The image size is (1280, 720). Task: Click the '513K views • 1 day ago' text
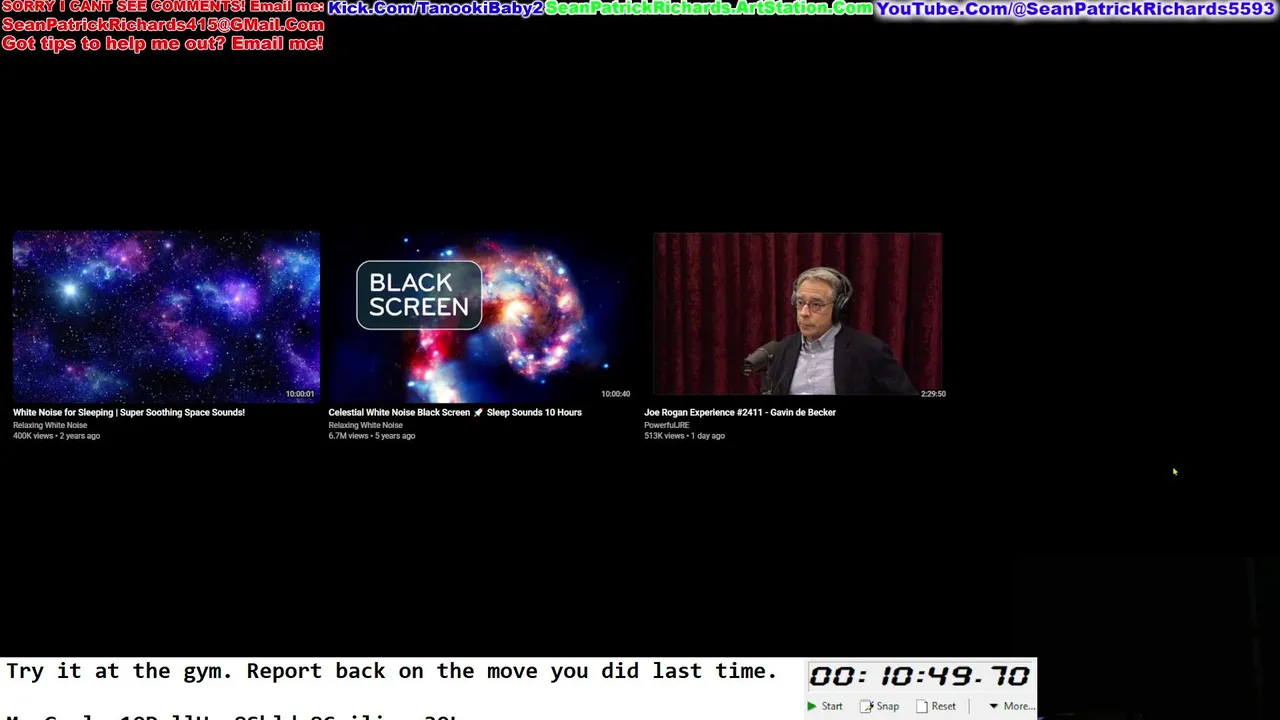pyautogui.click(x=684, y=436)
